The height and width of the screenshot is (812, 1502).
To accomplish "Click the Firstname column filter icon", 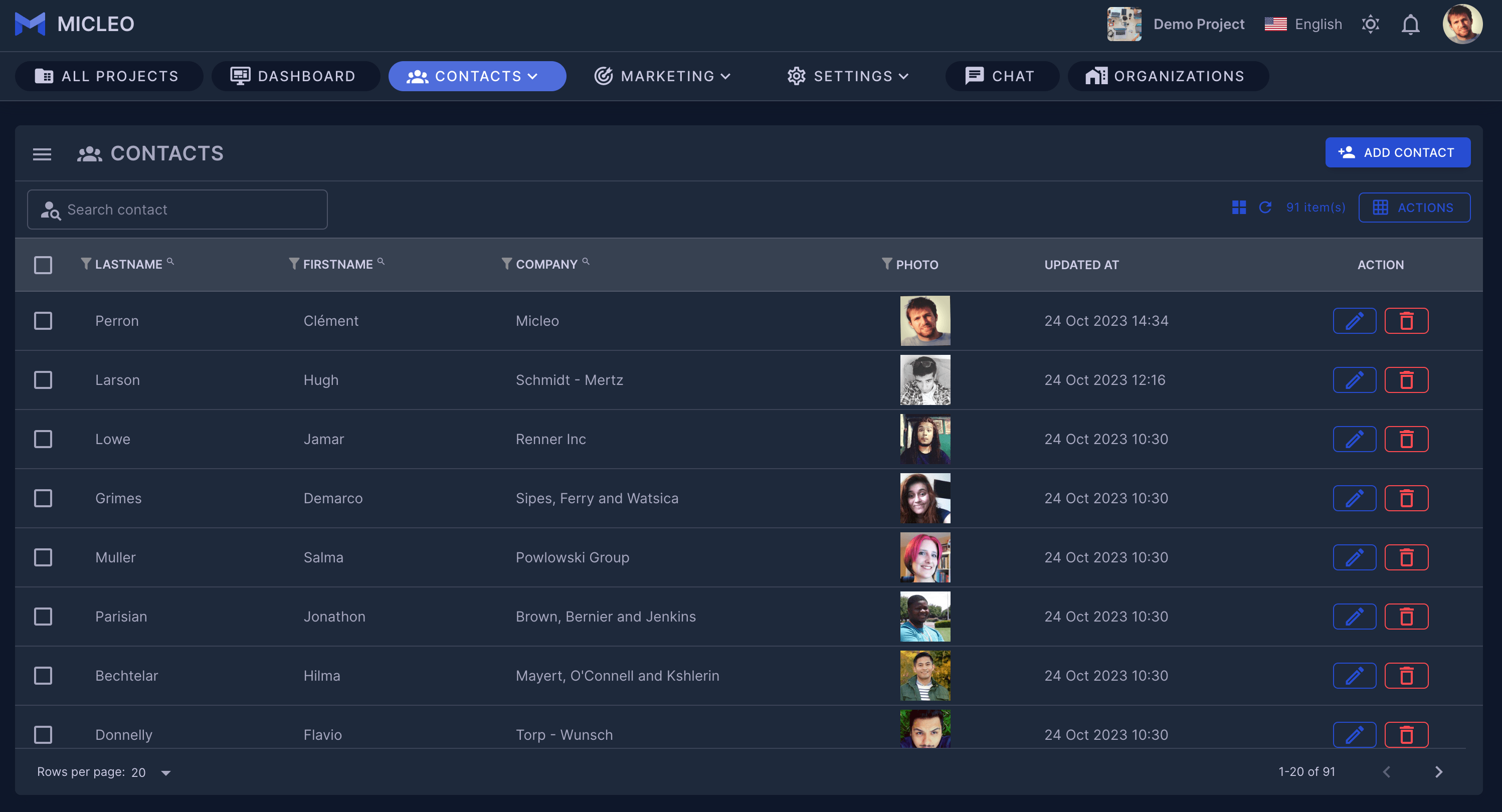I will [294, 264].
